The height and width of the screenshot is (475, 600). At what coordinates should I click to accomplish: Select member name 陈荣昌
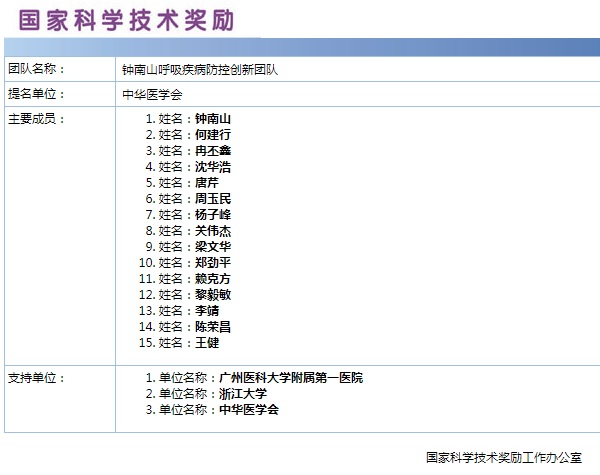click(213, 326)
